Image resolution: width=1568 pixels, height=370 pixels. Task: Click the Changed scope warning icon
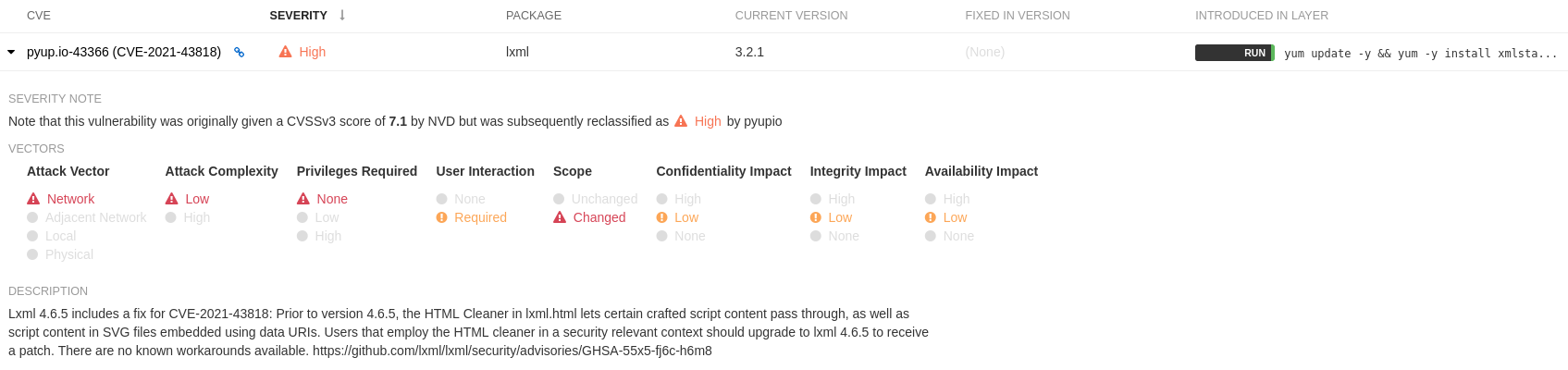click(560, 217)
